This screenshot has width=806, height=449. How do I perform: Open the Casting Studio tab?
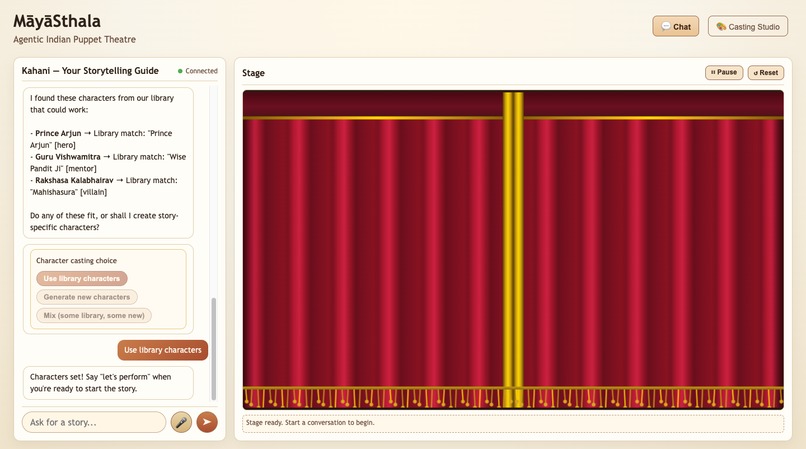coord(747,26)
